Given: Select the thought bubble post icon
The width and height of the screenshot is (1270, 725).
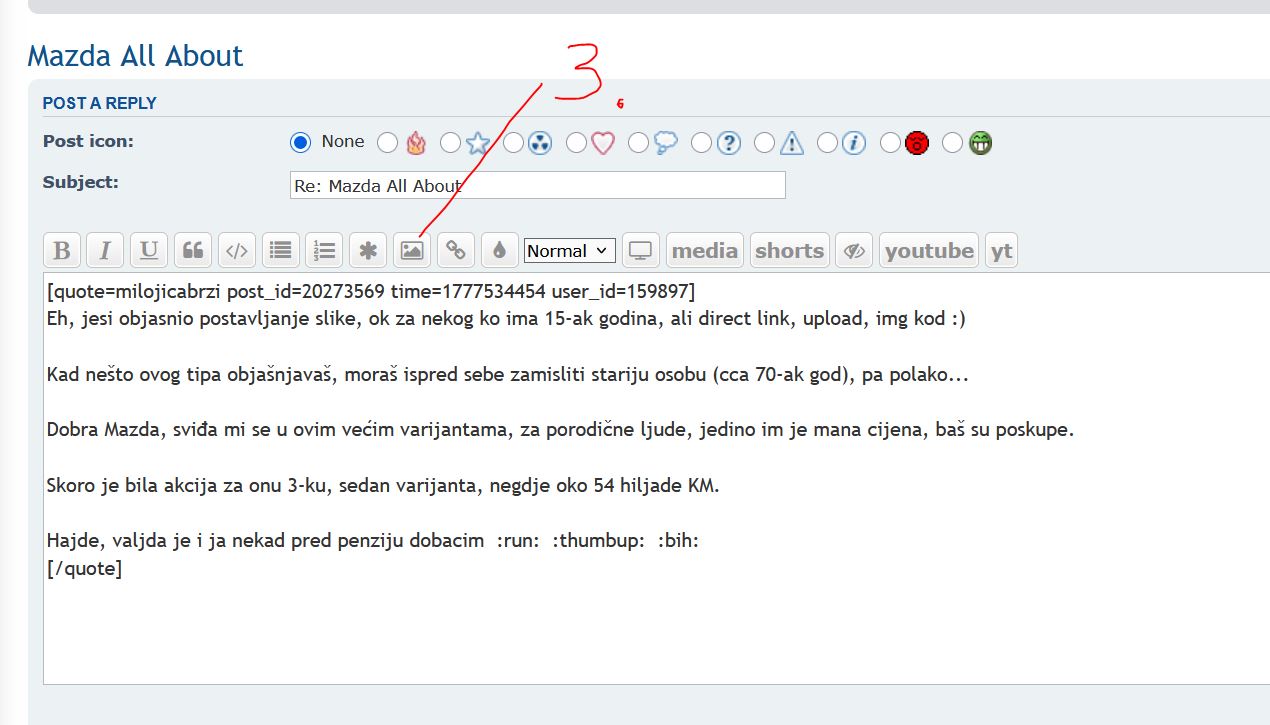Looking at the screenshot, I should coord(638,143).
